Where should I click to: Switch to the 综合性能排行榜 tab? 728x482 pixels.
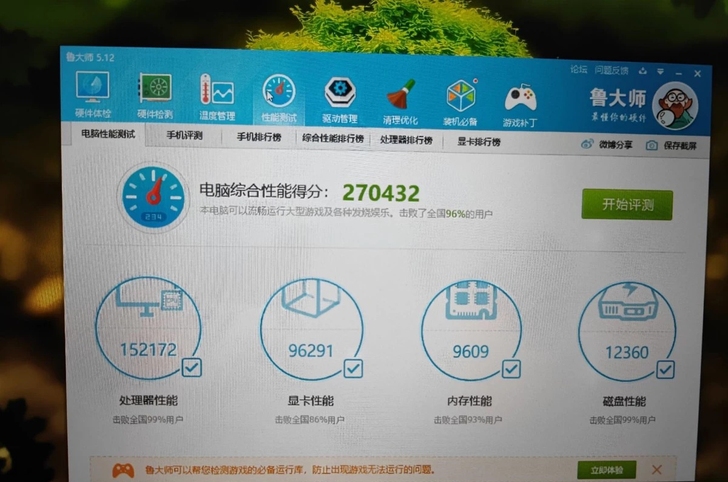click(332, 138)
